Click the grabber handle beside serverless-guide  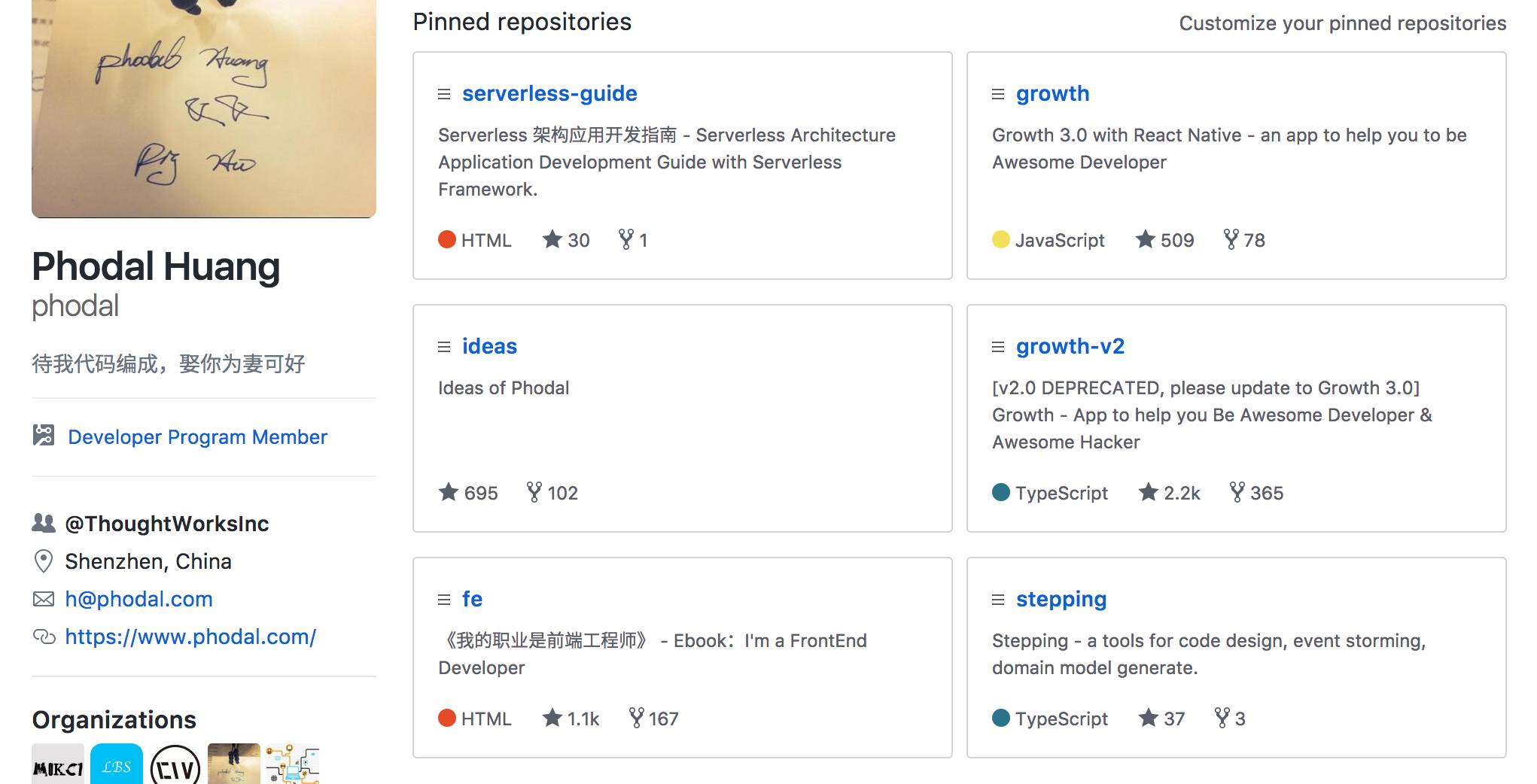[x=444, y=94]
